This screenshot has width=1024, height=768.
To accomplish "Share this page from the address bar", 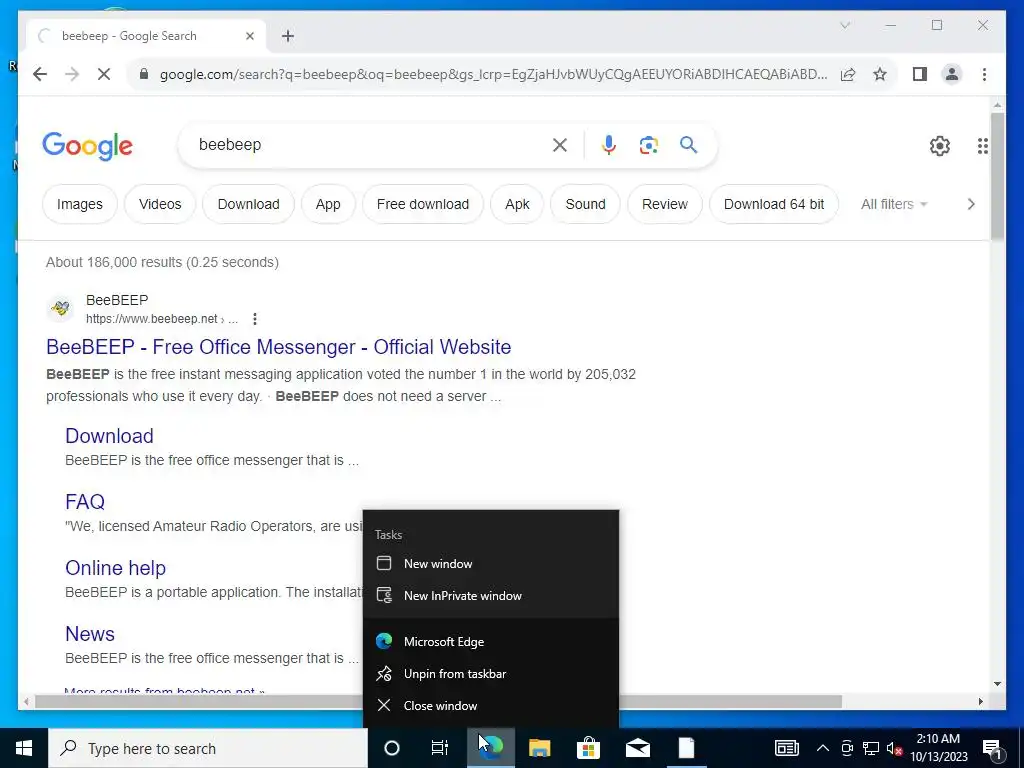I will click(x=848, y=74).
